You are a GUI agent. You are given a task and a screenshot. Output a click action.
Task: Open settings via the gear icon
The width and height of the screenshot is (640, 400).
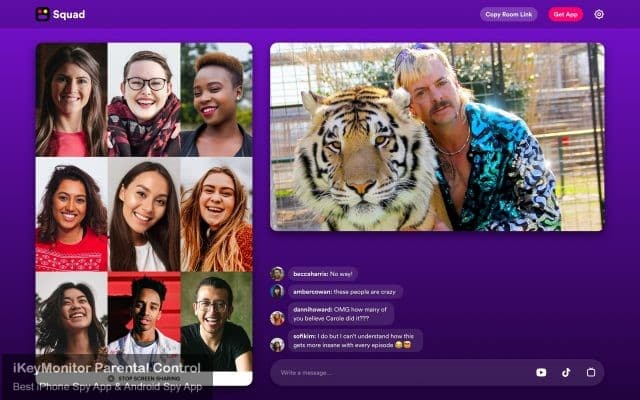599,14
